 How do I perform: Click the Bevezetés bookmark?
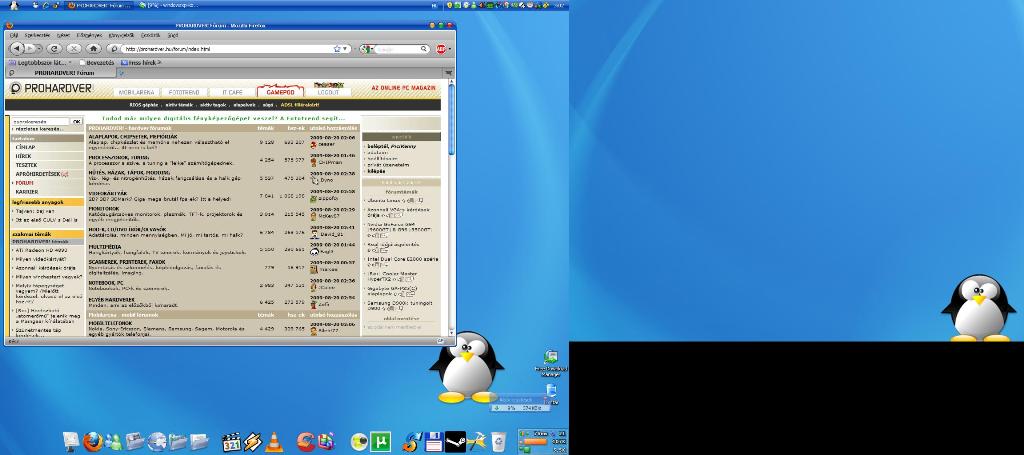pos(97,63)
